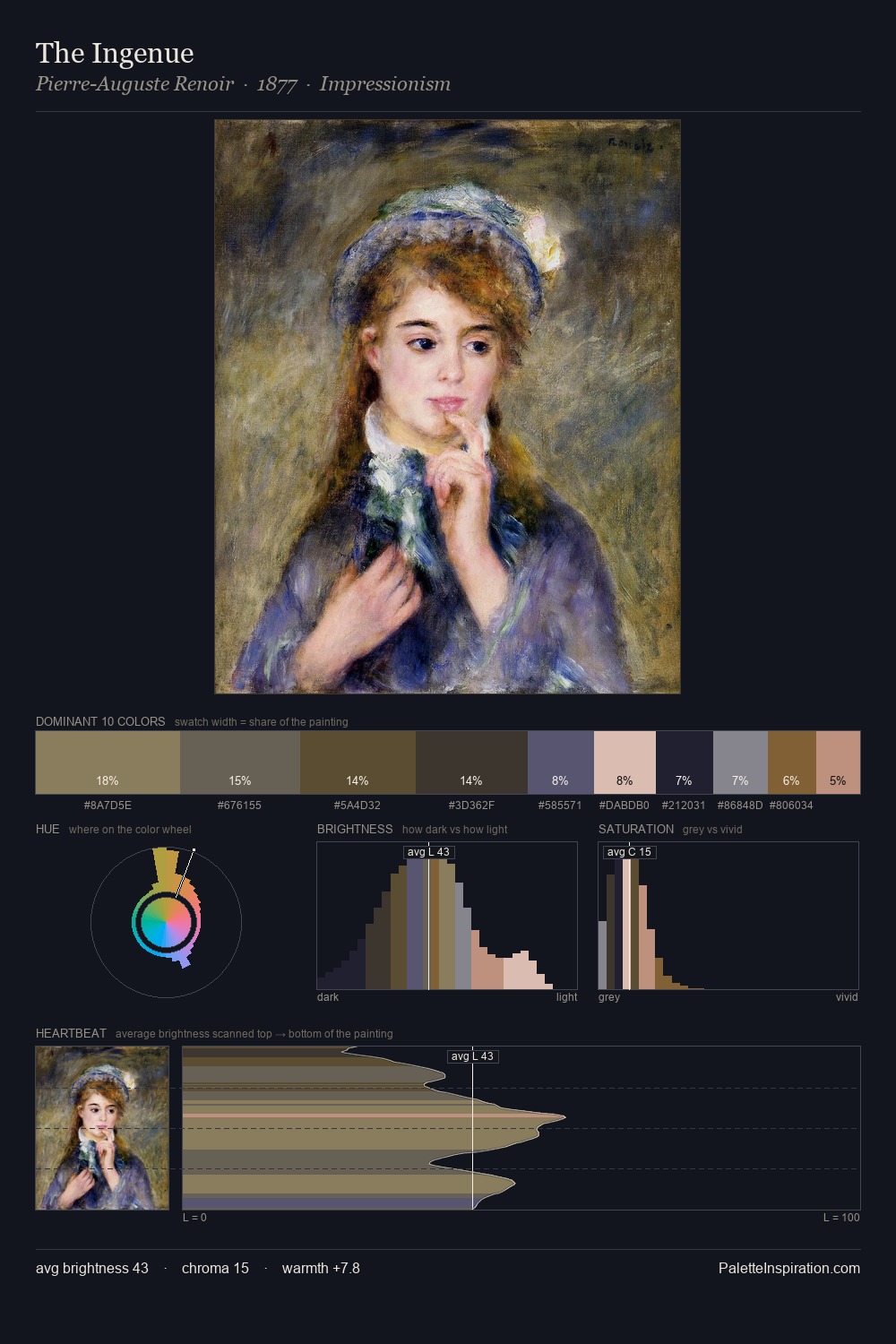Image resolution: width=896 pixels, height=1344 pixels.
Task: Click the 'avg brightness 43' footer stat
Action: (x=92, y=1268)
